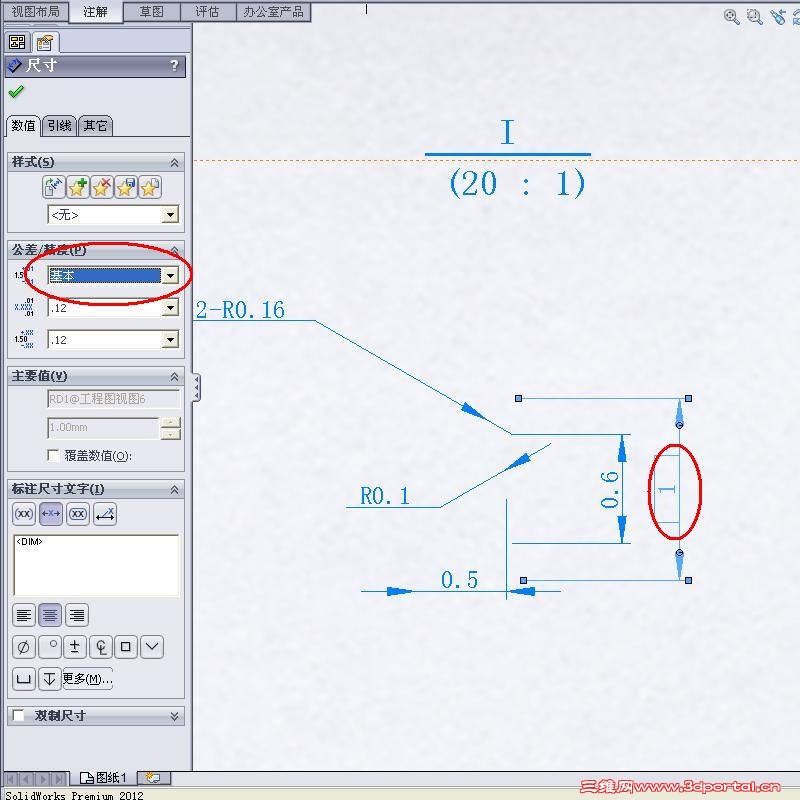Insert counterbore symbol
Screen dimensions: 800x800
(23, 679)
